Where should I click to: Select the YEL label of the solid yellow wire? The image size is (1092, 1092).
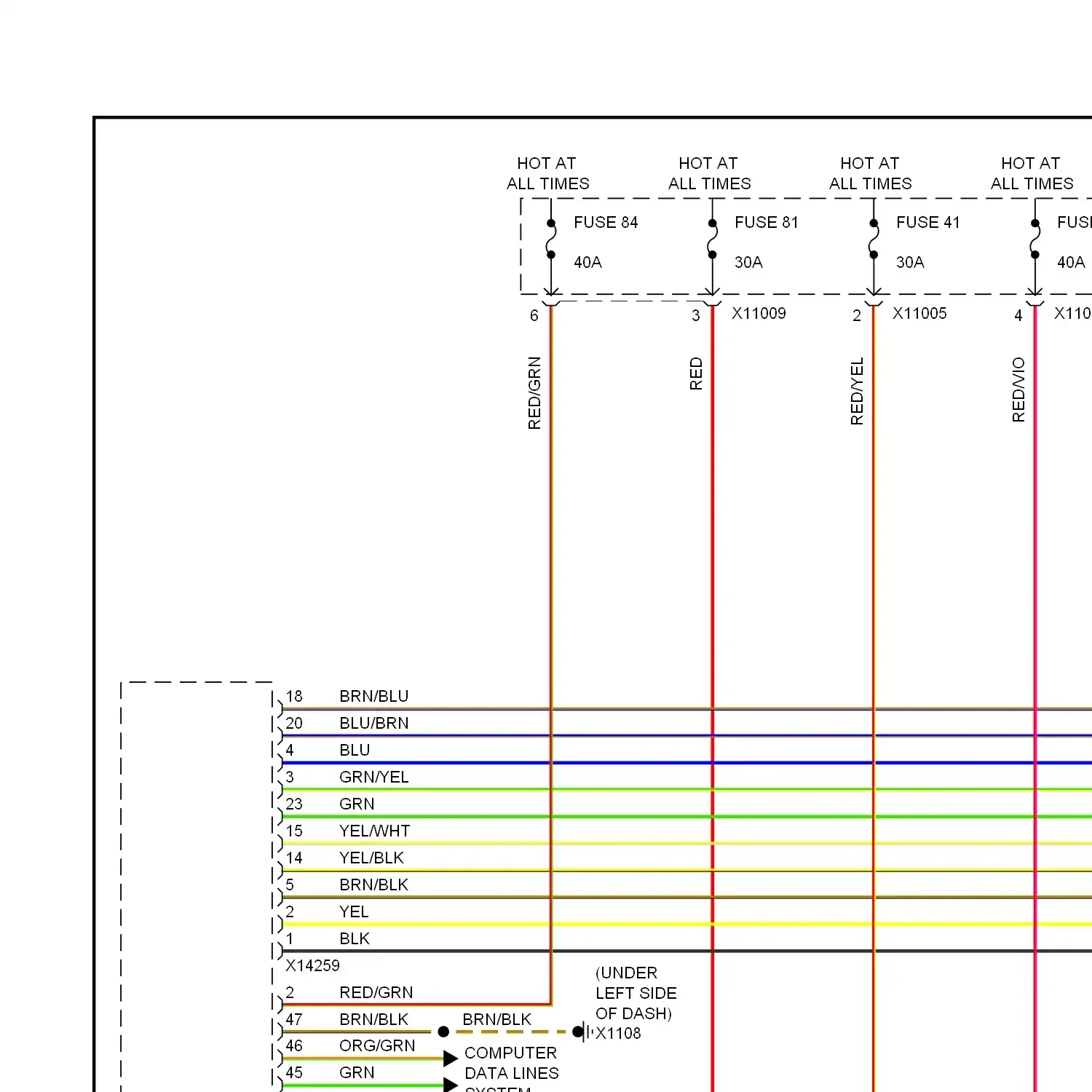[x=354, y=912]
